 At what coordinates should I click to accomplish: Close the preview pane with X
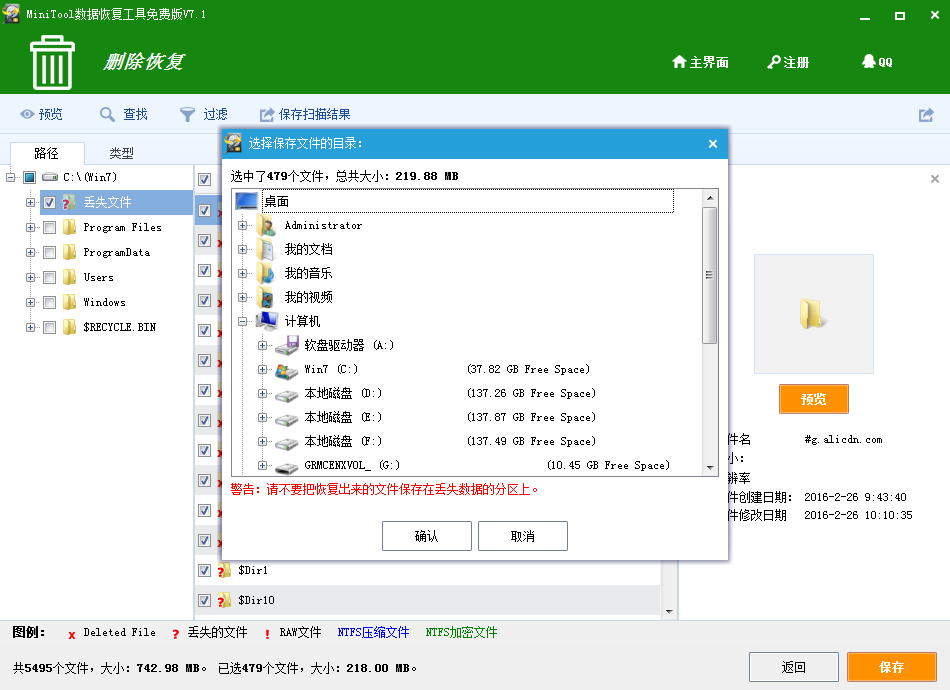934,179
